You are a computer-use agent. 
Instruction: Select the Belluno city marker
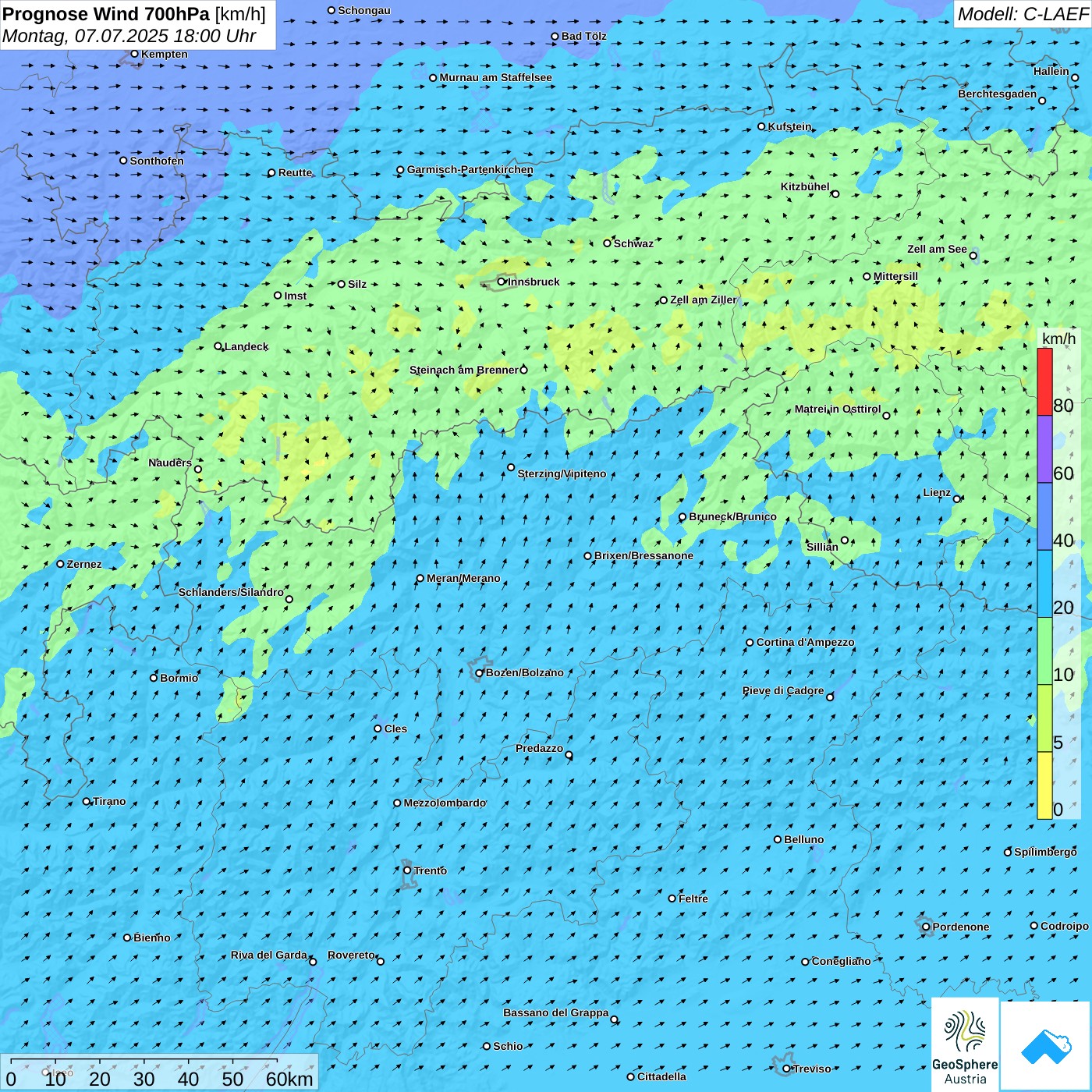click(x=778, y=839)
